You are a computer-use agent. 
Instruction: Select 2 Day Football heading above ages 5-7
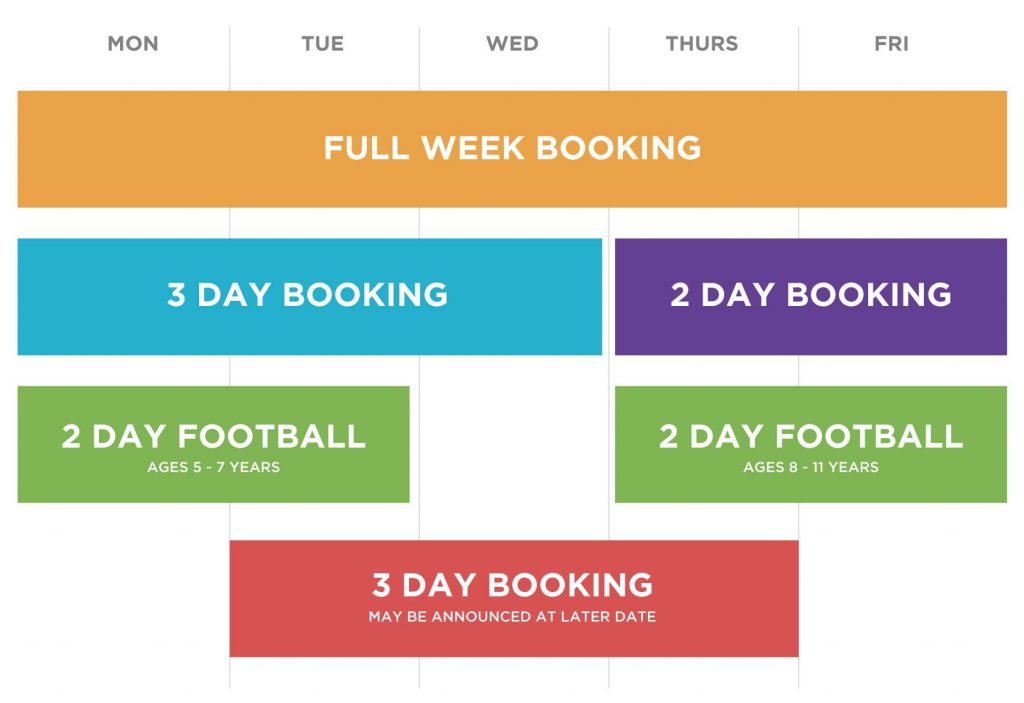(214, 436)
